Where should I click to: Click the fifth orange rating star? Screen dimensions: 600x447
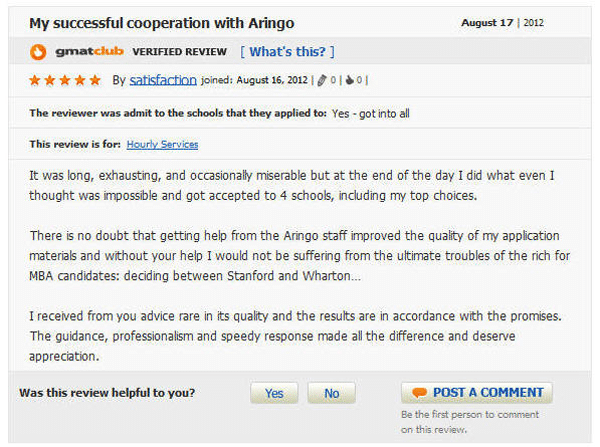95,80
